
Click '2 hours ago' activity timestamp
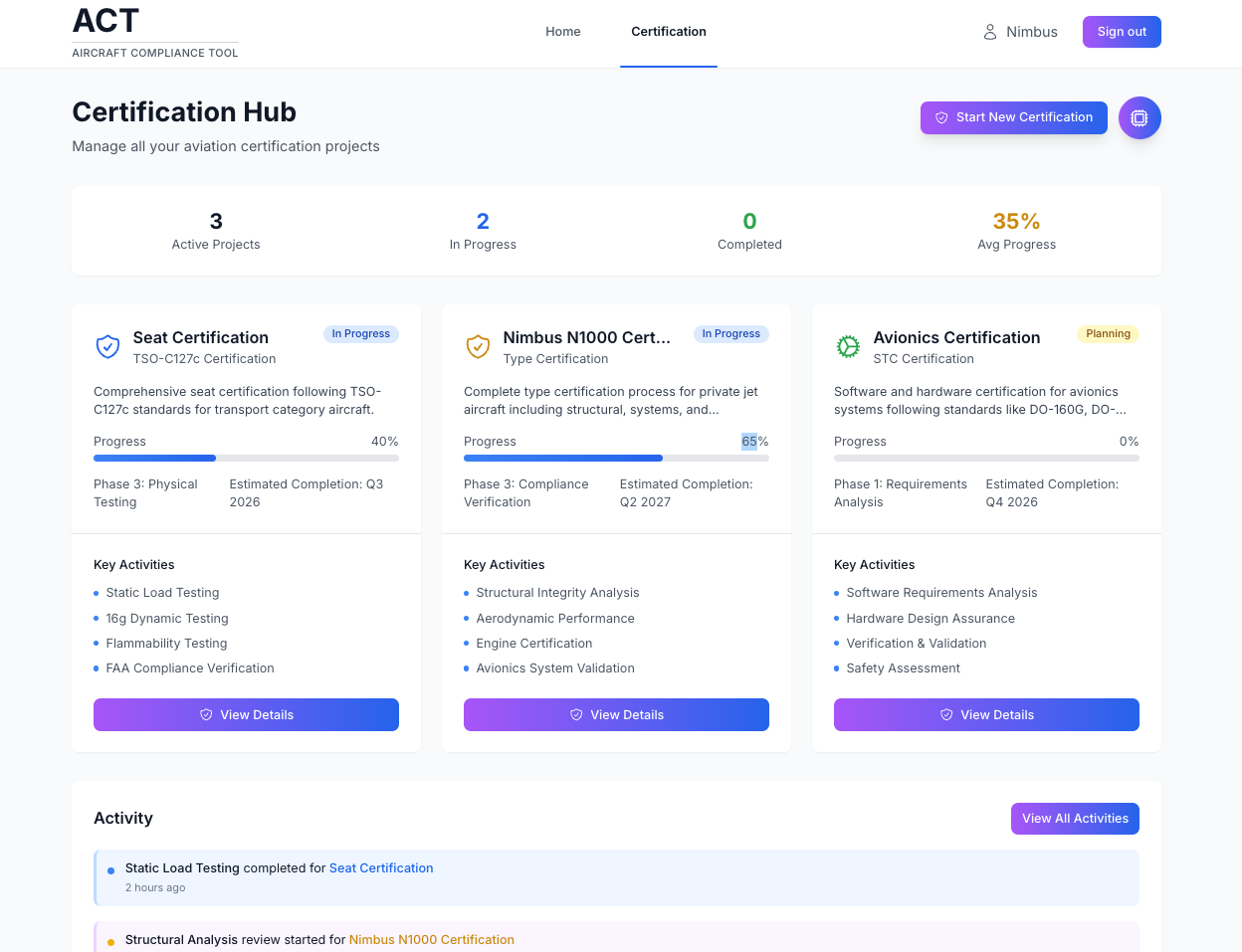pyautogui.click(x=155, y=888)
